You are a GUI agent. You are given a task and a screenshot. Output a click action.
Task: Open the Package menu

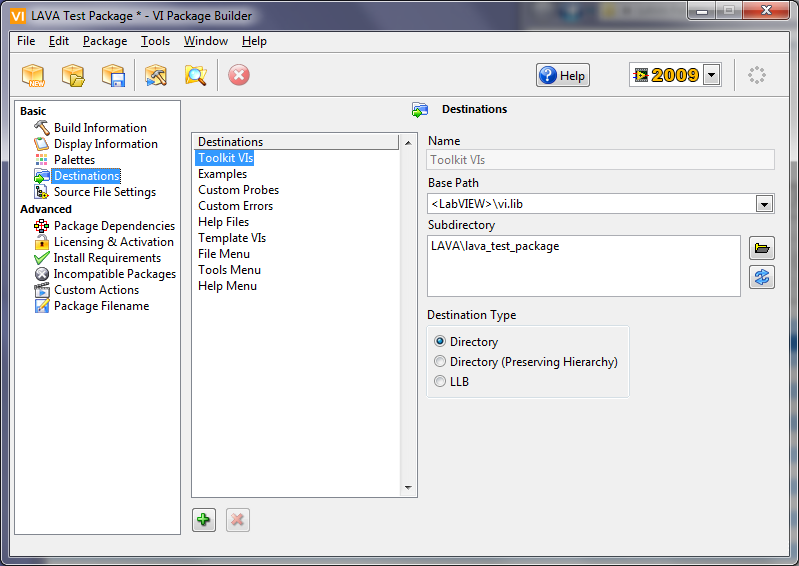pyautogui.click(x=105, y=41)
